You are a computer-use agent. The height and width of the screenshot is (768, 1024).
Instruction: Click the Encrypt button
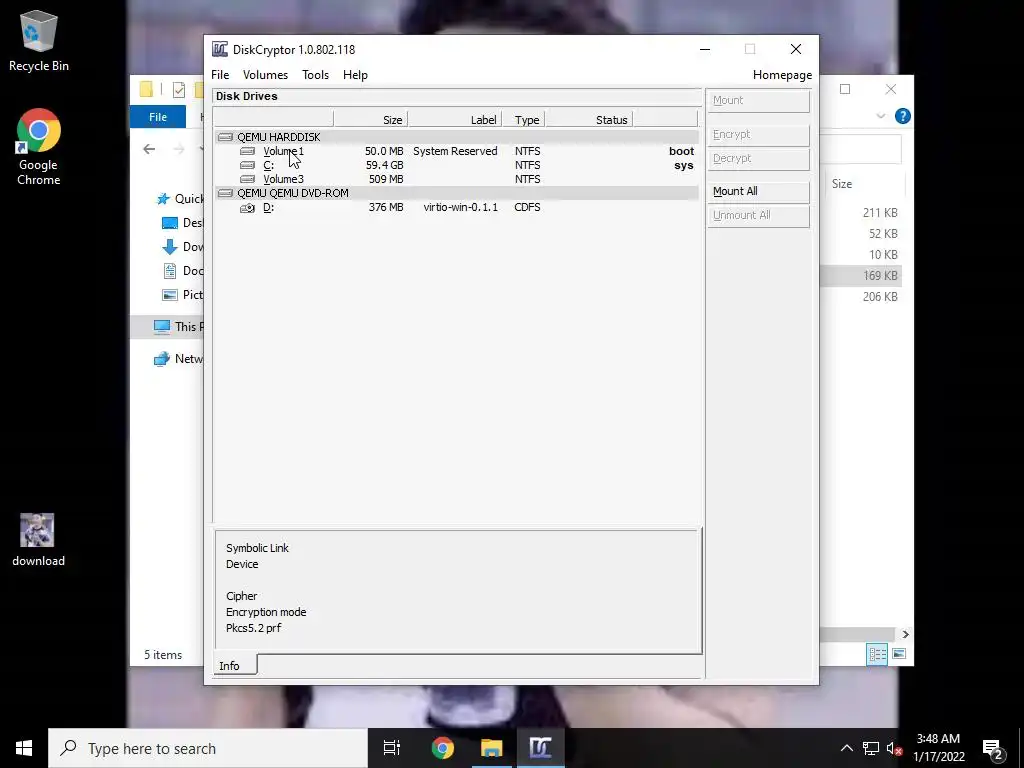click(758, 135)
